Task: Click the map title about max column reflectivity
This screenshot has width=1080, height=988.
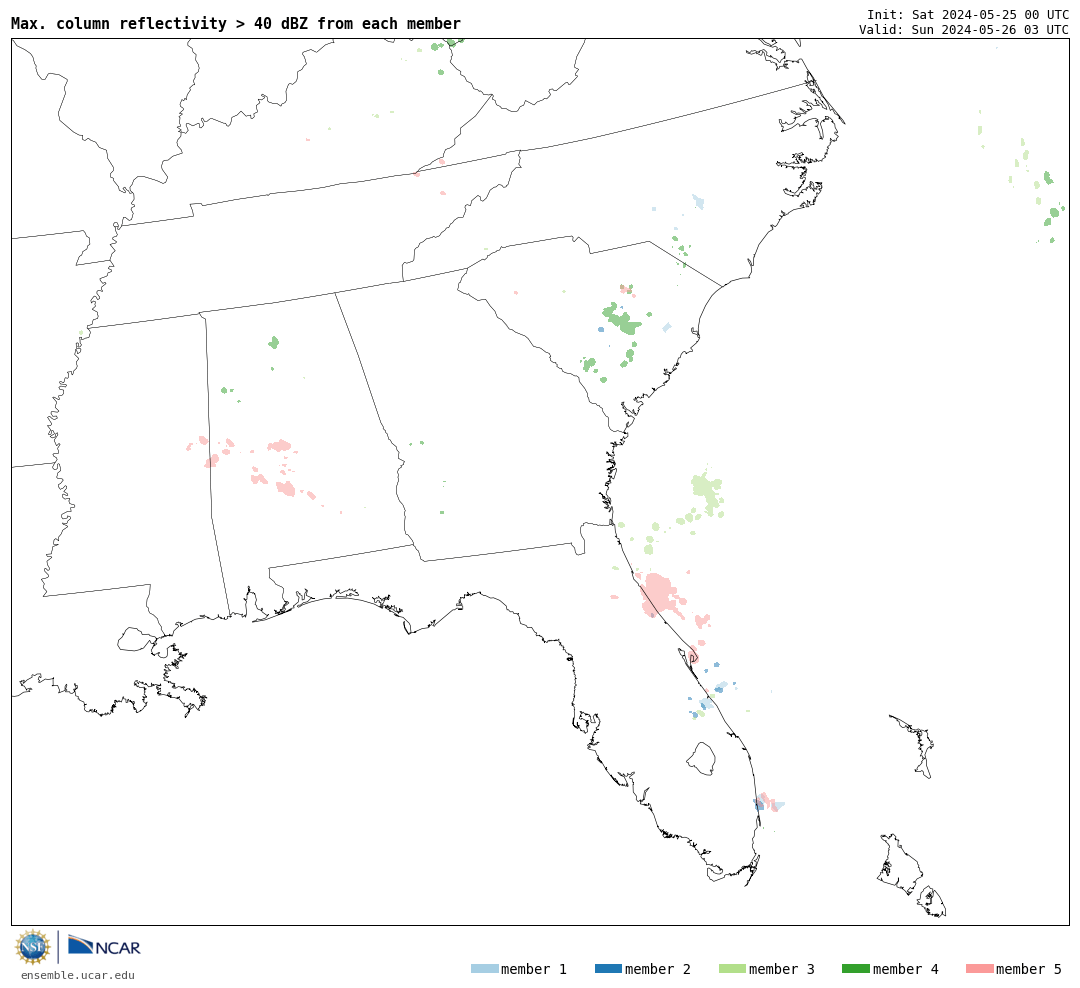Action: [236, 23]
